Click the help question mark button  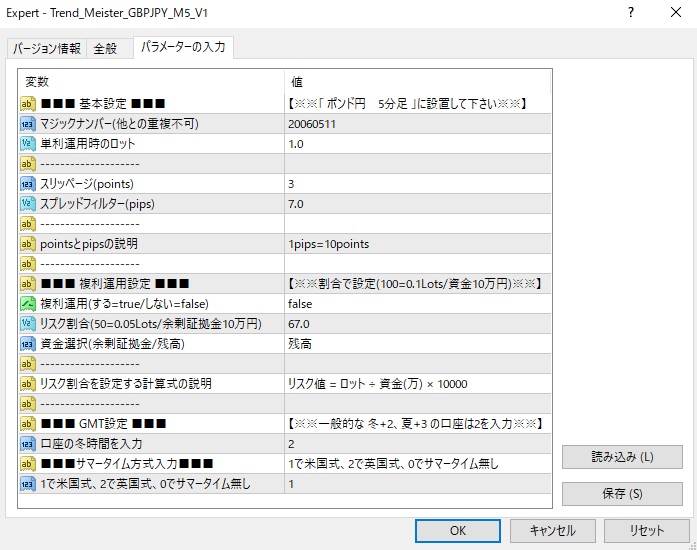click(630, 13)
